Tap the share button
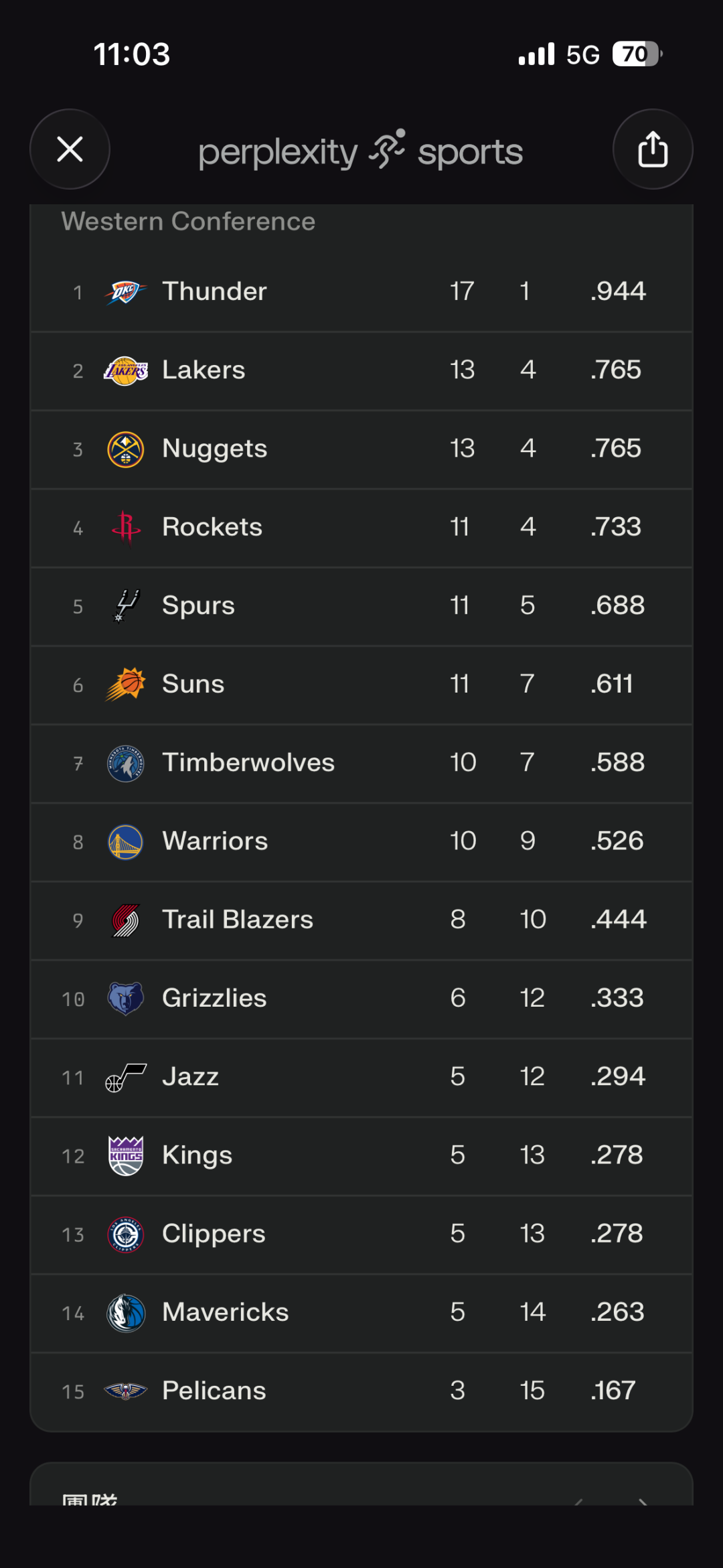 pyautogui.click(x=653, y=149)
